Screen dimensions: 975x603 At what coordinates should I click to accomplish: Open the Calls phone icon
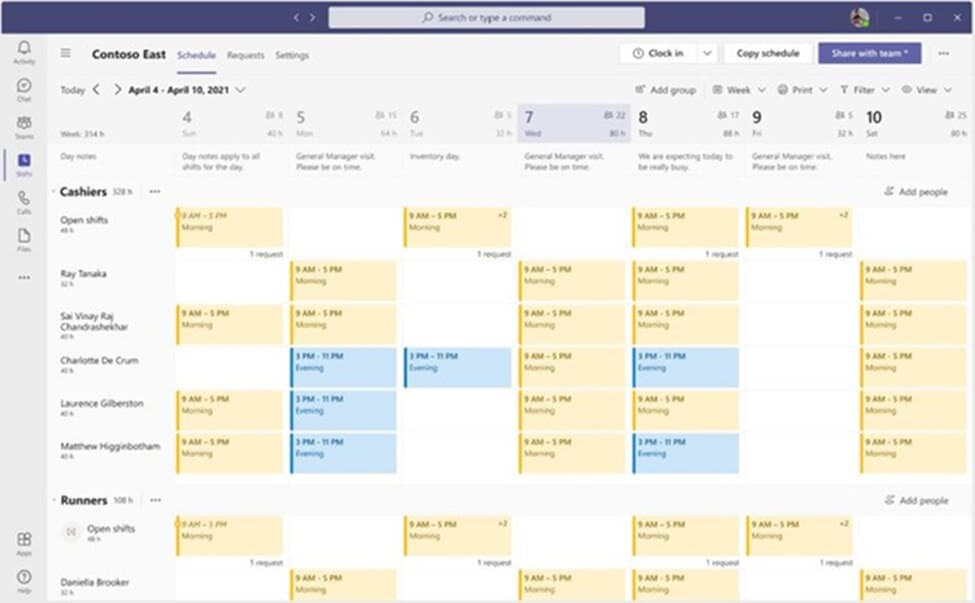coord(24,203)
